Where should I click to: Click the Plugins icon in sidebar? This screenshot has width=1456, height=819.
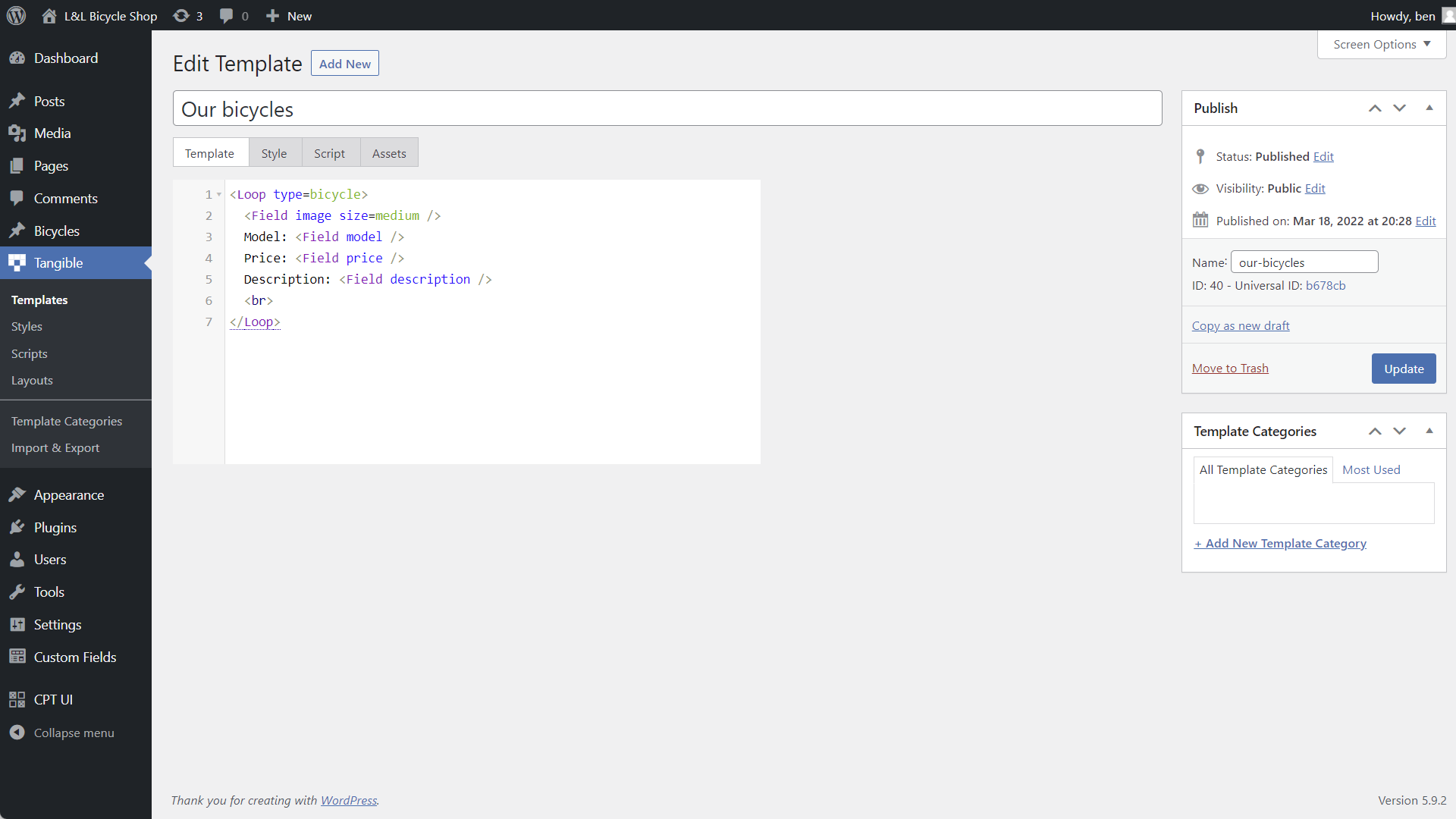[x=17, y=527]
